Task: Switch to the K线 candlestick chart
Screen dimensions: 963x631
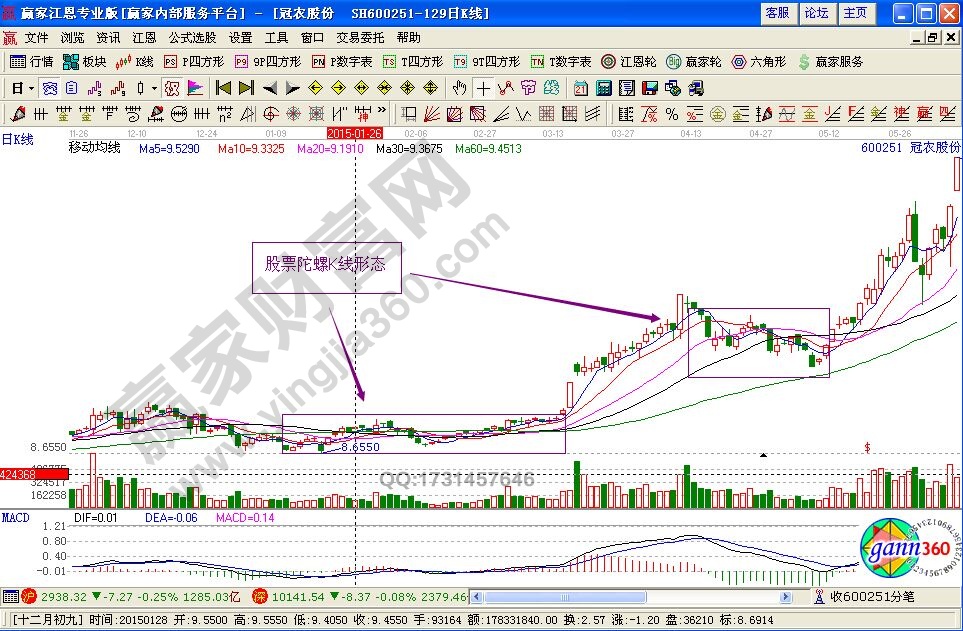Action: 136,61
